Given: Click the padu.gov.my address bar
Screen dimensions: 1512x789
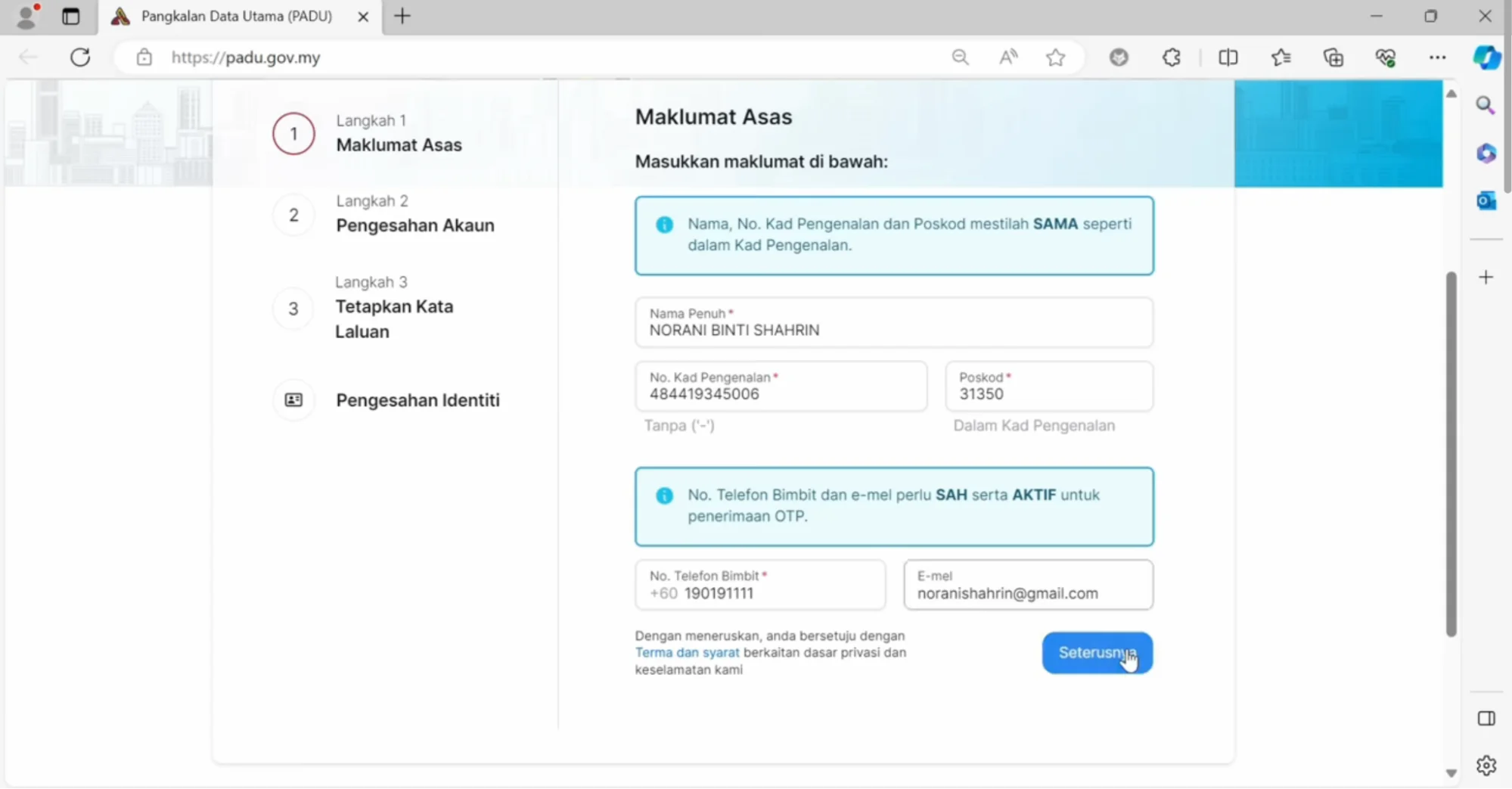Looking at the screenshot, I should click(246, 57).
